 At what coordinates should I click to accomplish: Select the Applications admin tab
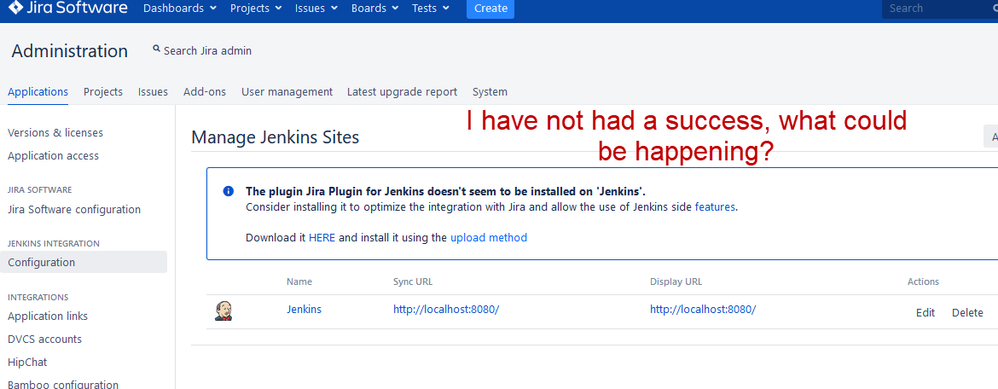click(38, 92)
